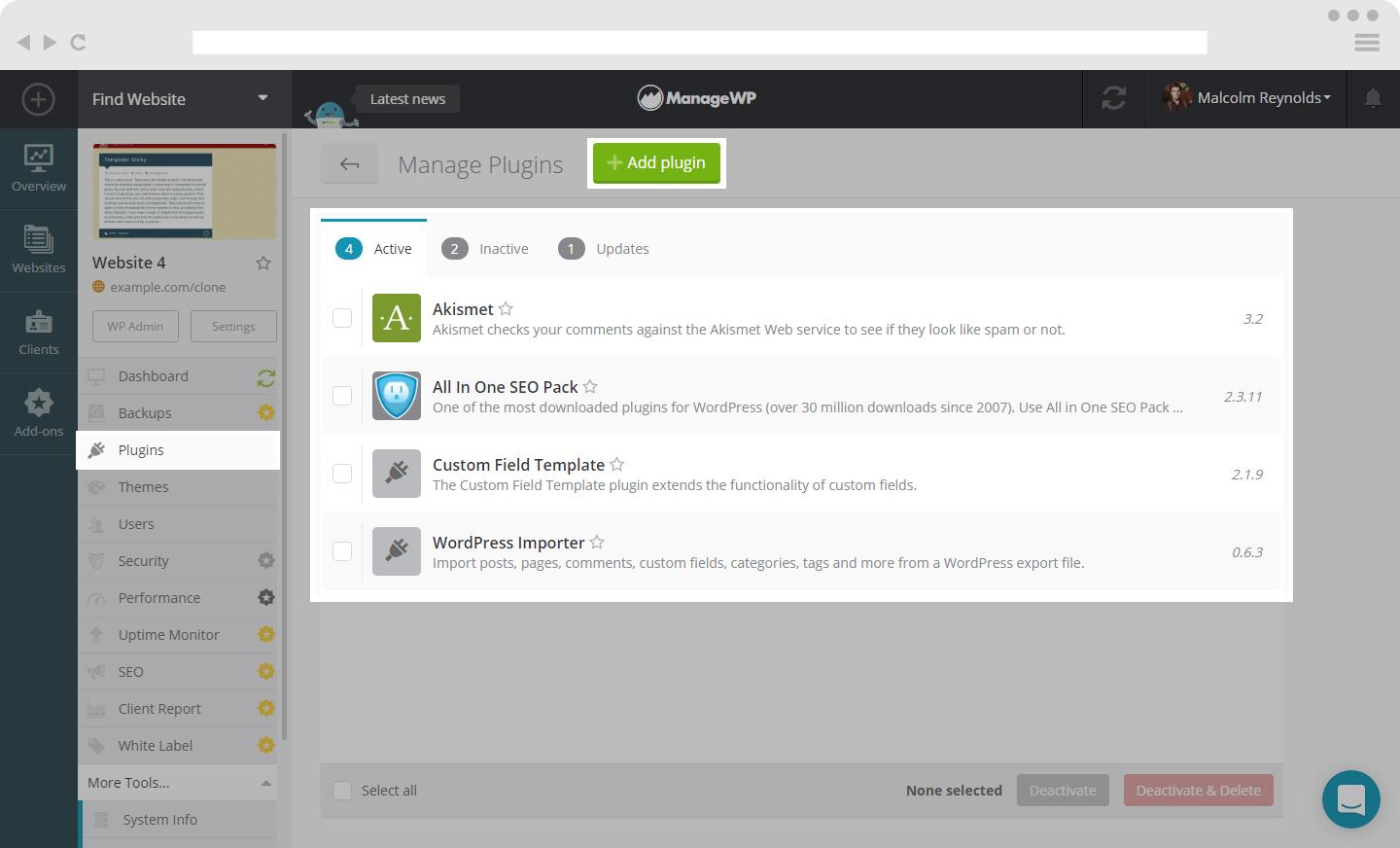The image size is (1400, 848).
Task: Click the WordPress Importer plug icon
Action: (x=397, y=551)
